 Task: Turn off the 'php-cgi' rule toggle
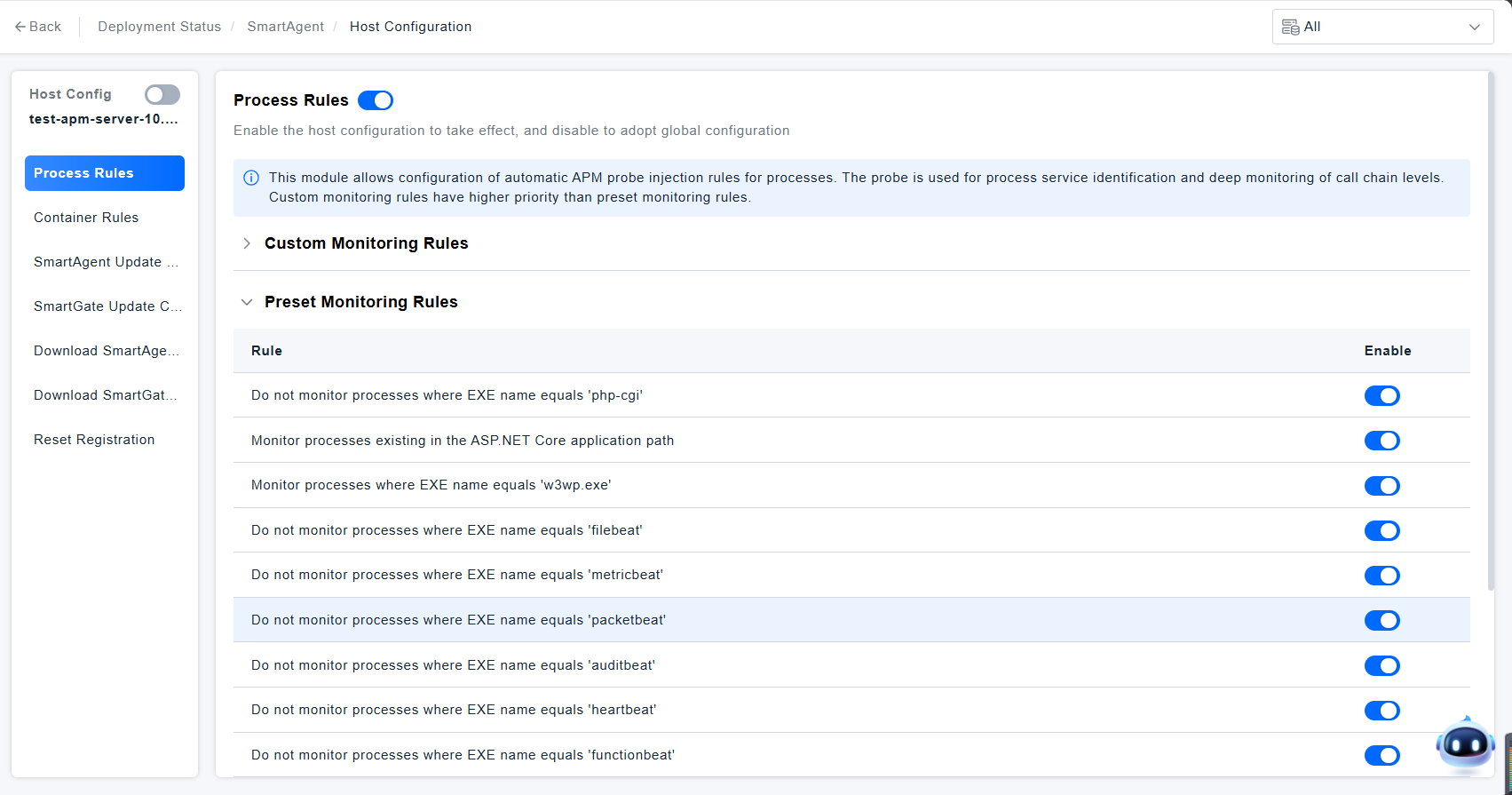1381,395
